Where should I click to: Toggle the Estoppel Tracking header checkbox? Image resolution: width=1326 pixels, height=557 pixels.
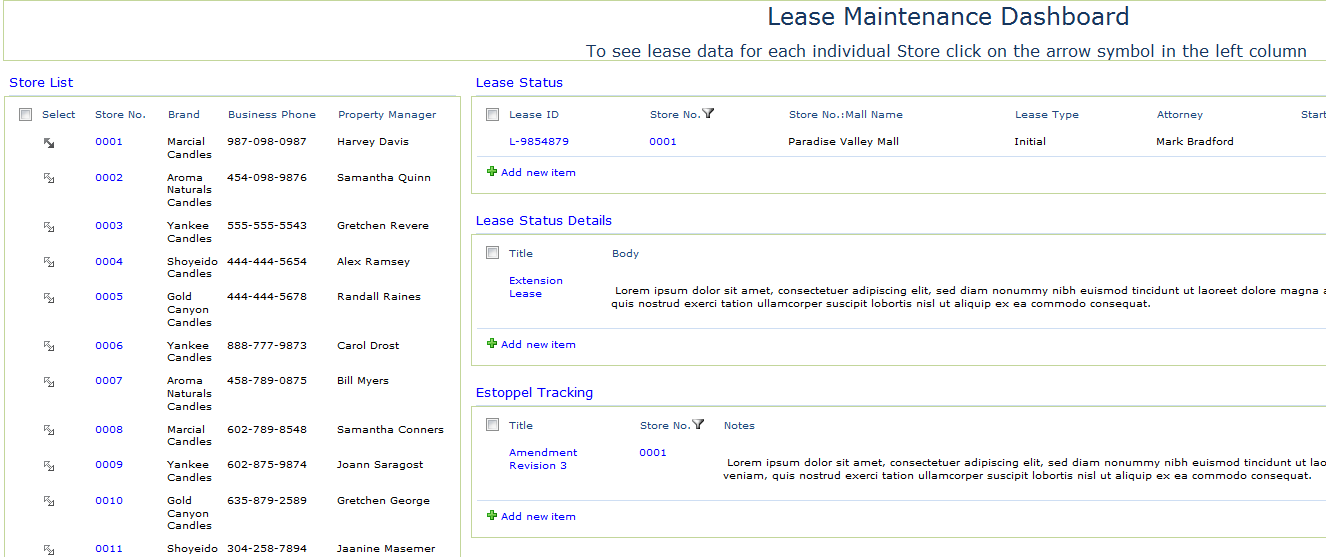pos(492,425)
